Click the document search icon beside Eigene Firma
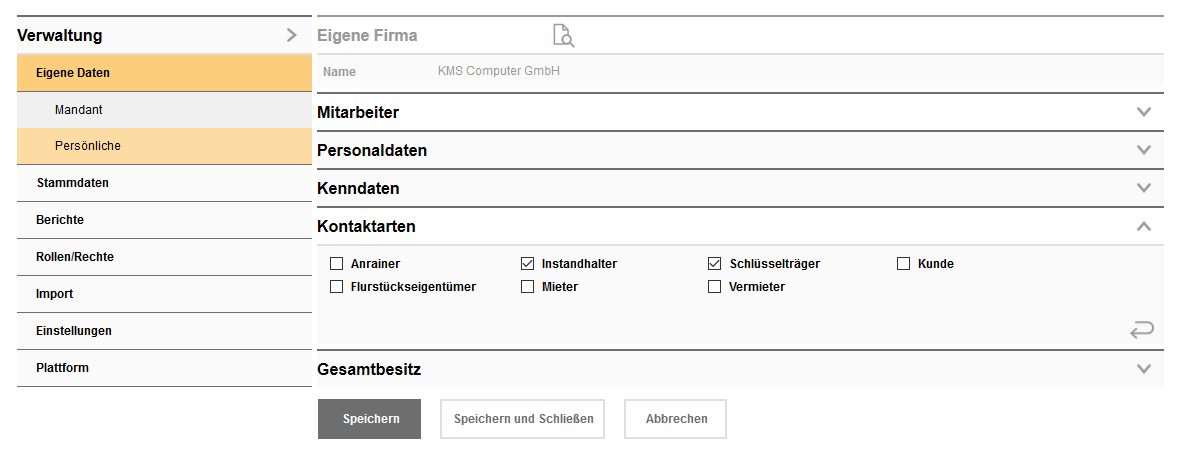This screenshot has height=450, width=1181. [x=564, y=36]
